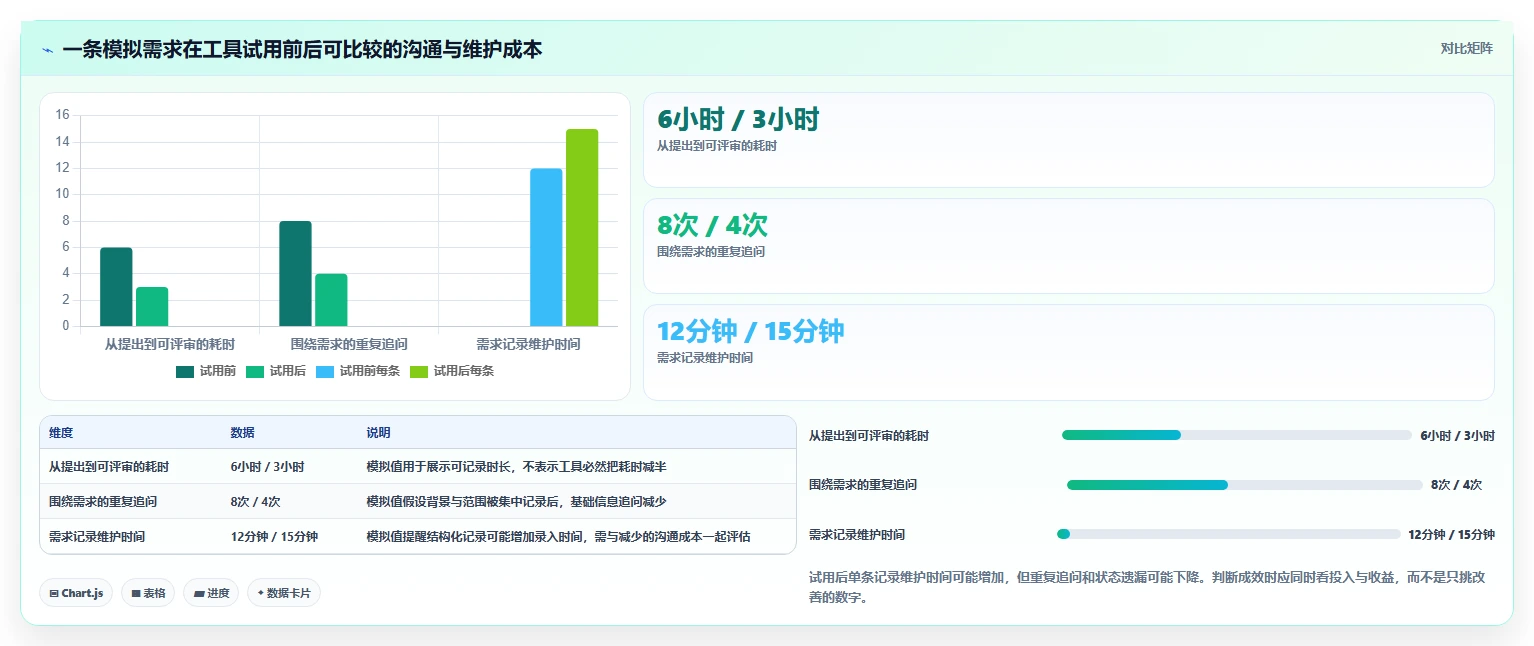The height and width of the screenshot is (646, 1534).
Task: Click the dark green bar with value 8
Action: click(295, 273)
